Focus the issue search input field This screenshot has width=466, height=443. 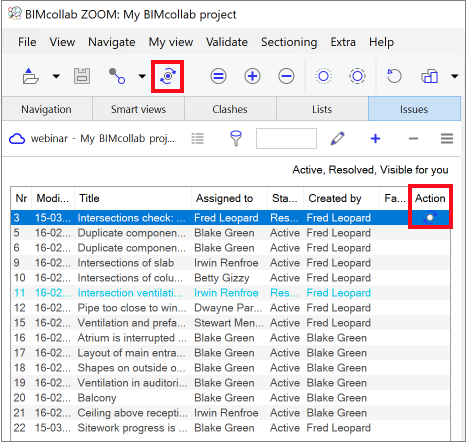[x=286, y=138]
